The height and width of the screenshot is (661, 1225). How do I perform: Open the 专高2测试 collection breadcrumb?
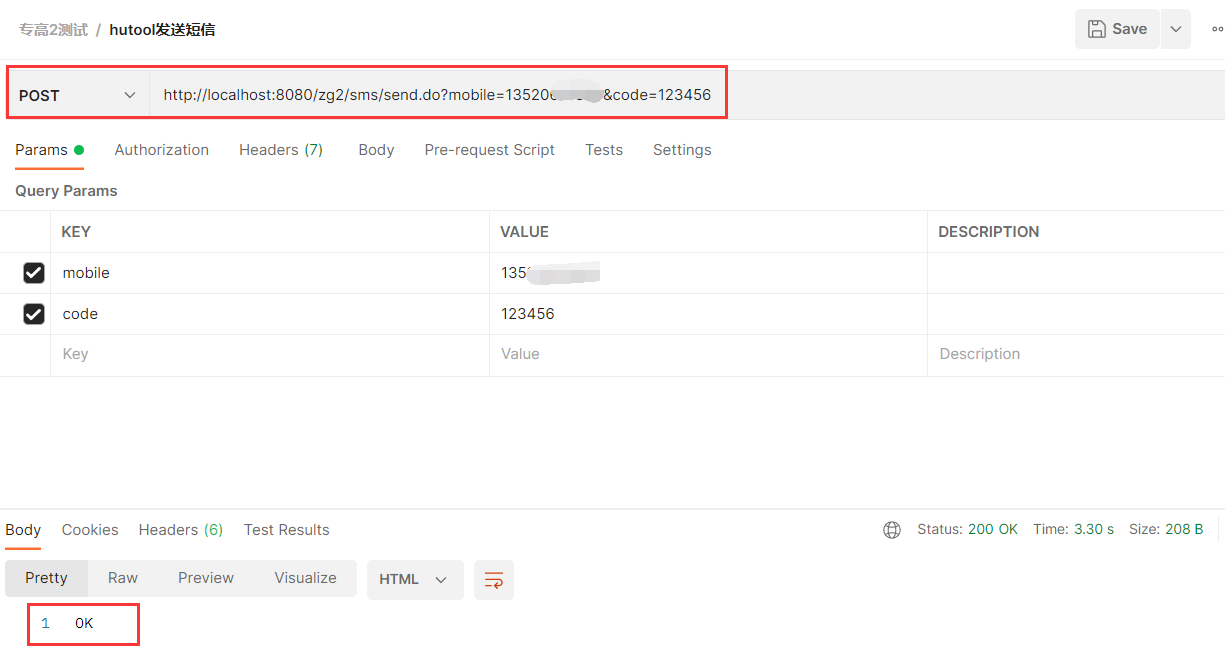click(x=53, y=30)
